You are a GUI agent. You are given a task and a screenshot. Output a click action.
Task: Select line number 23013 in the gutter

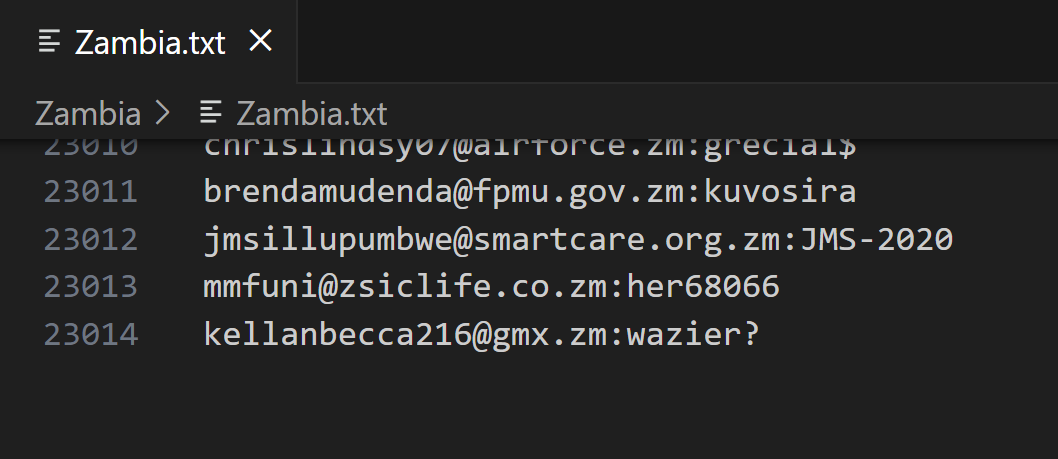[90, 287]
